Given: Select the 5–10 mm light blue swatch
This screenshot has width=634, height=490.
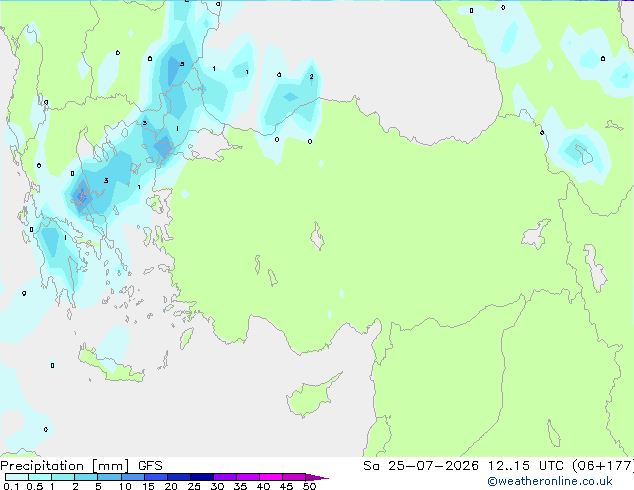Looking at the screenshot, I should click(109, 477).
